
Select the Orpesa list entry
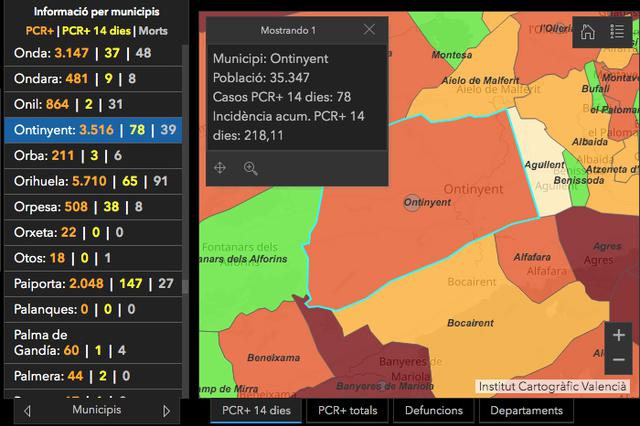pos(92,208)
